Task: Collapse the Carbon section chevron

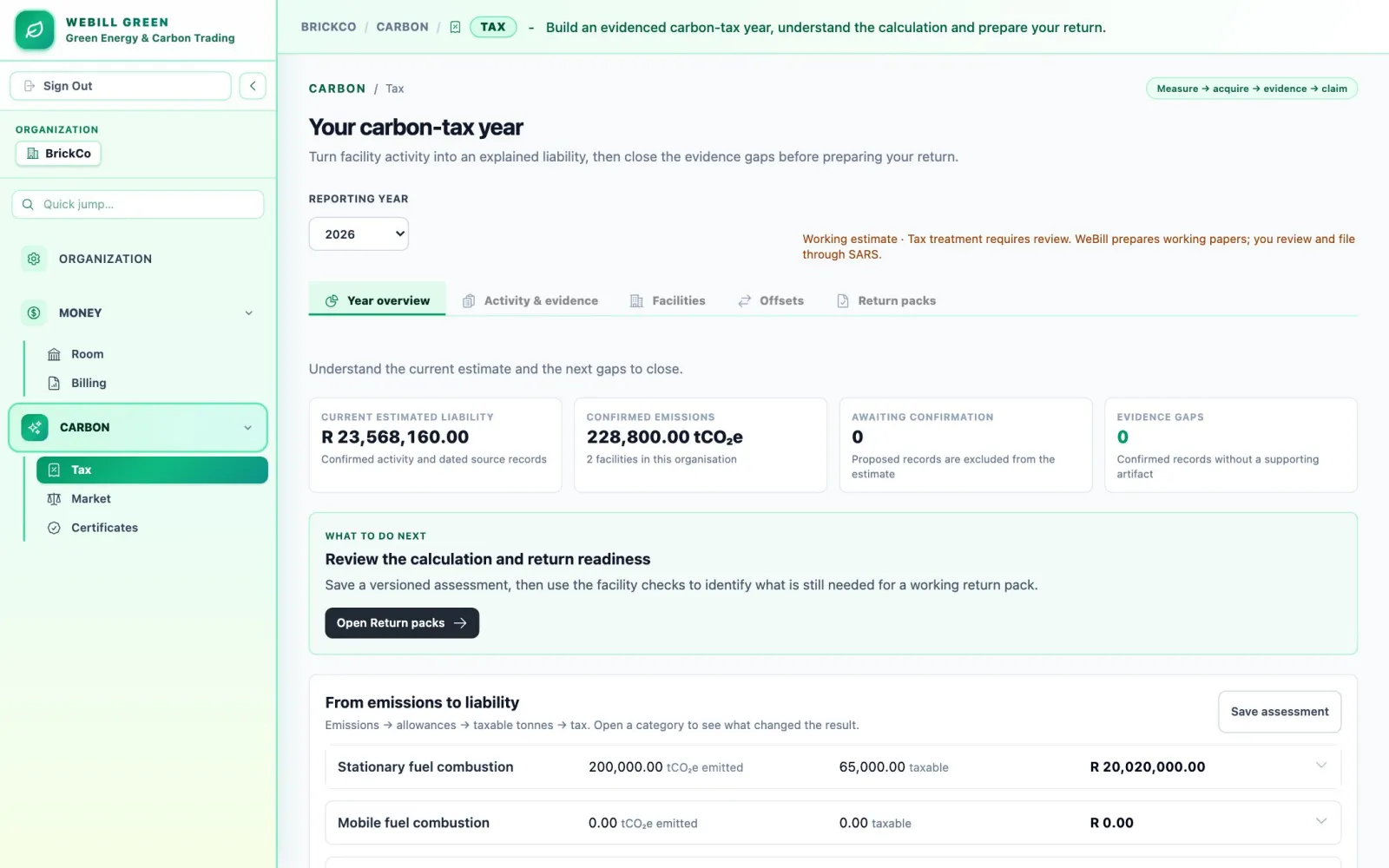Action: pos(248,428)
